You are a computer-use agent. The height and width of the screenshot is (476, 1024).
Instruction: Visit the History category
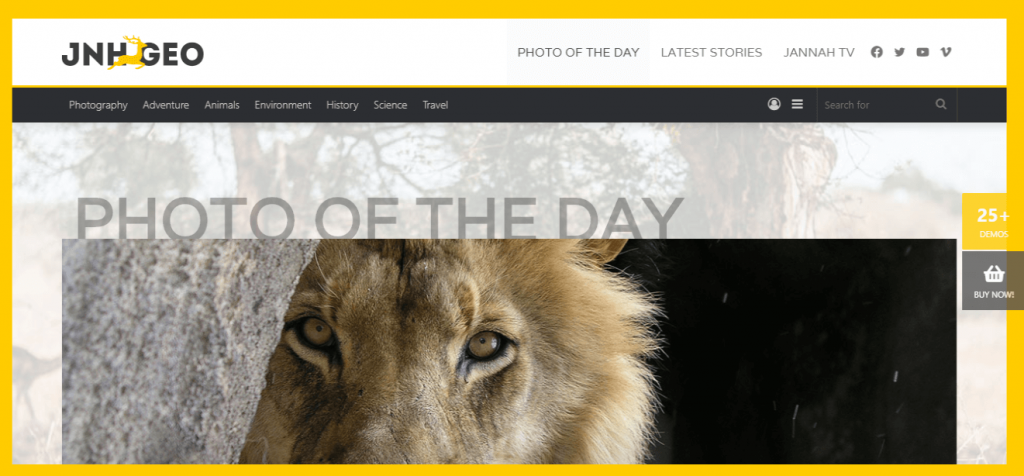click(x=342, y=105)
